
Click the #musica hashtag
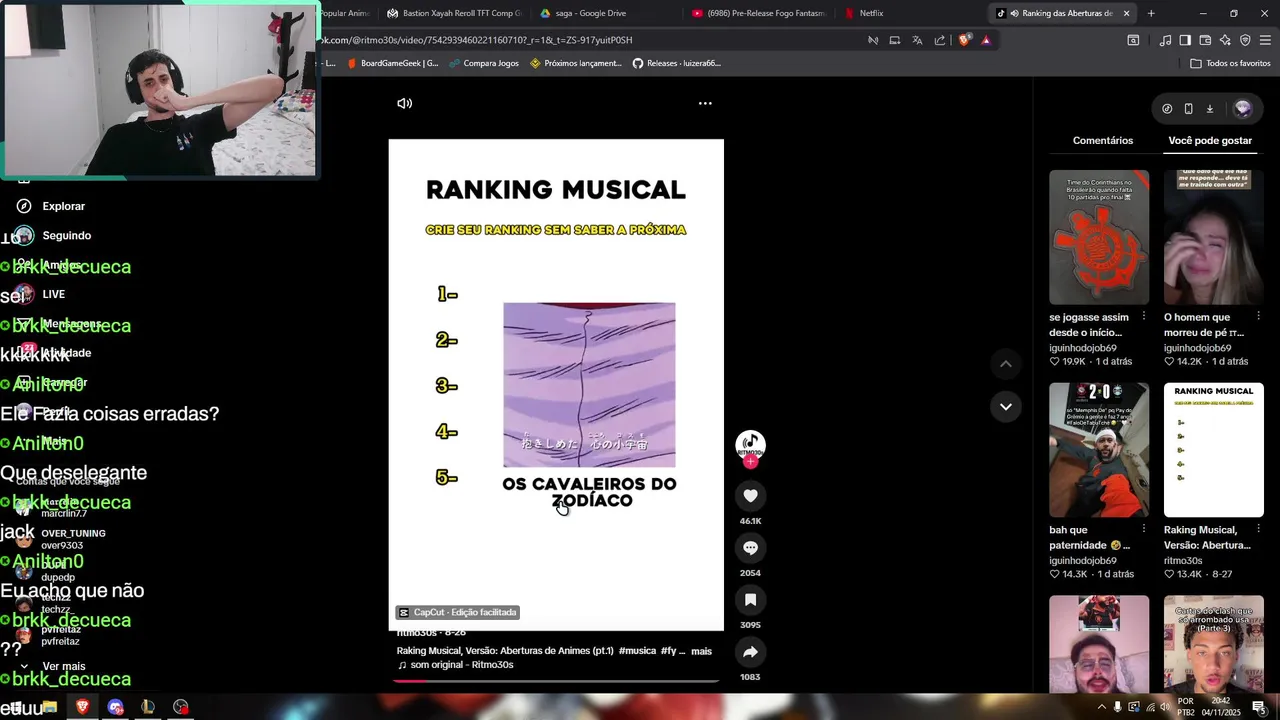tap(637, 651)
